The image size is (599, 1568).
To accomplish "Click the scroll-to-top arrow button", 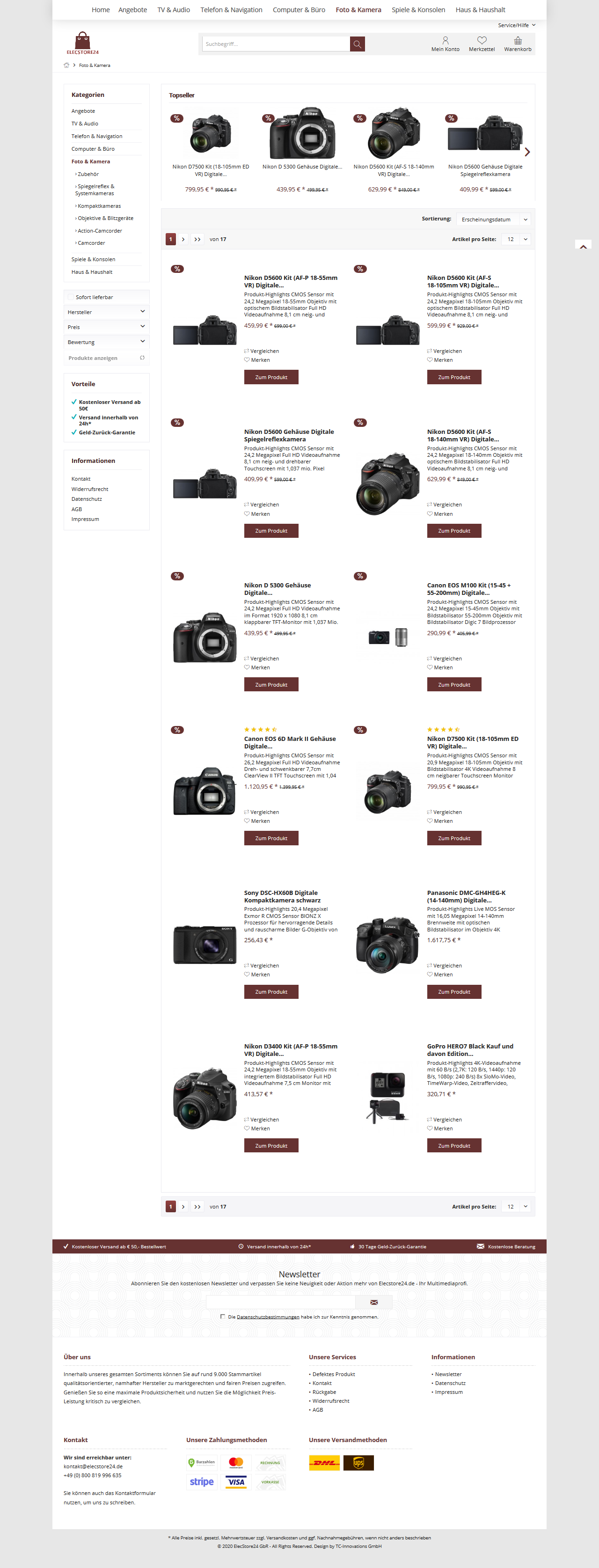I will coord(583,246).
